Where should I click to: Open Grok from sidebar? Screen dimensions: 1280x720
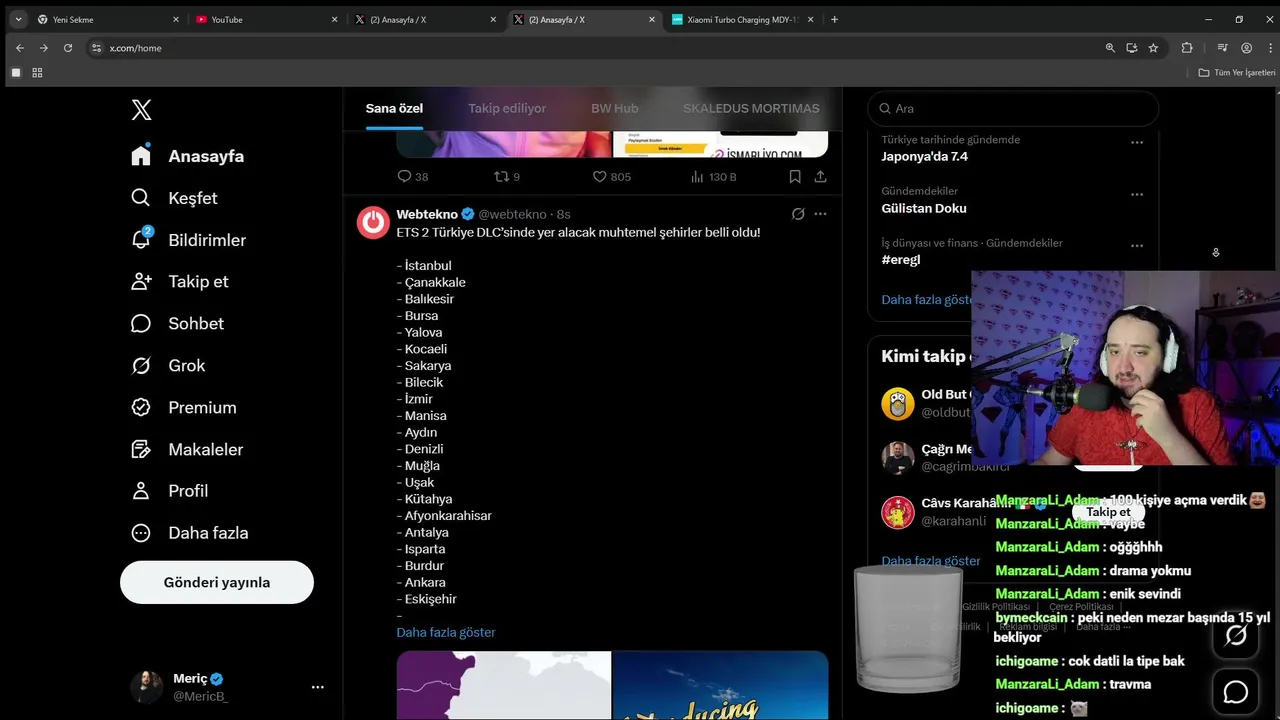point(167,365)
